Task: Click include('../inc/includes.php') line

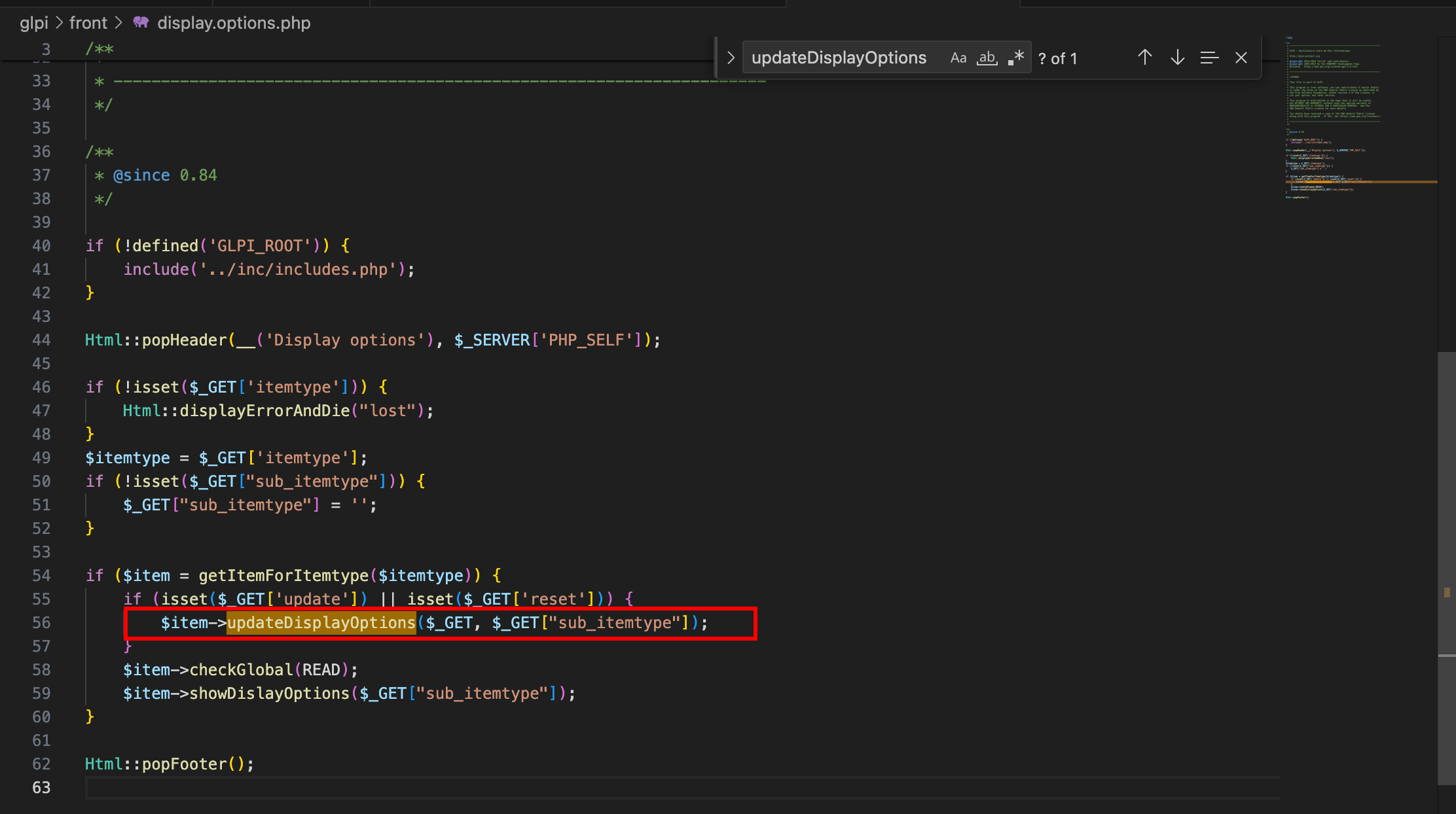Action: click(x=269, y=270)
